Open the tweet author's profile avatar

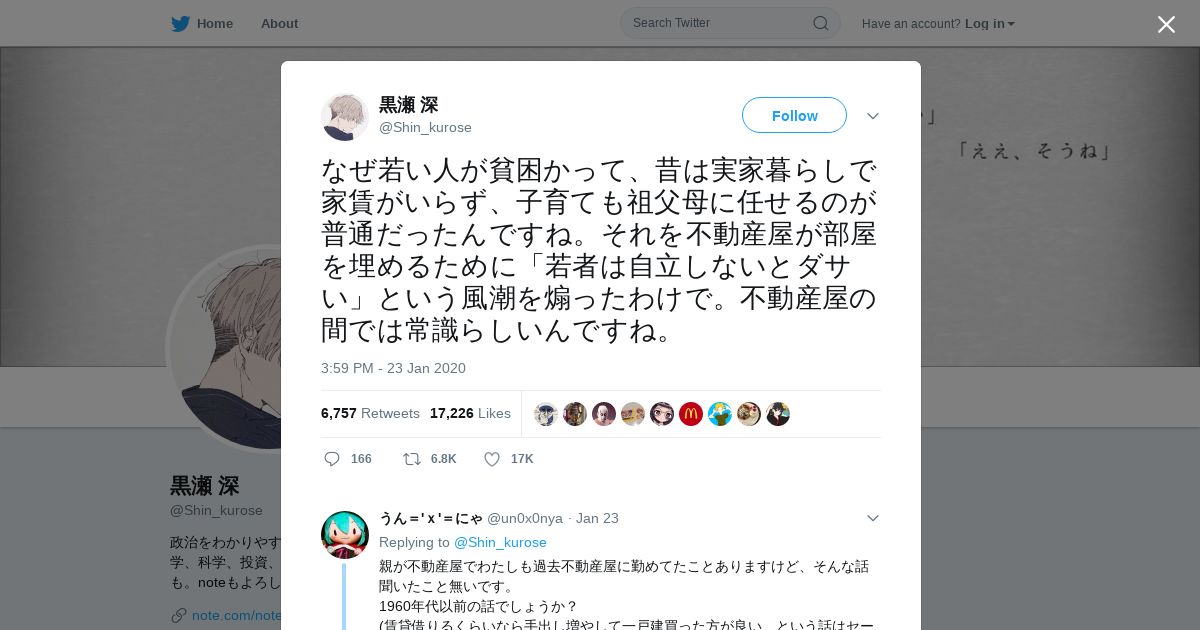(x=345, y=117)
